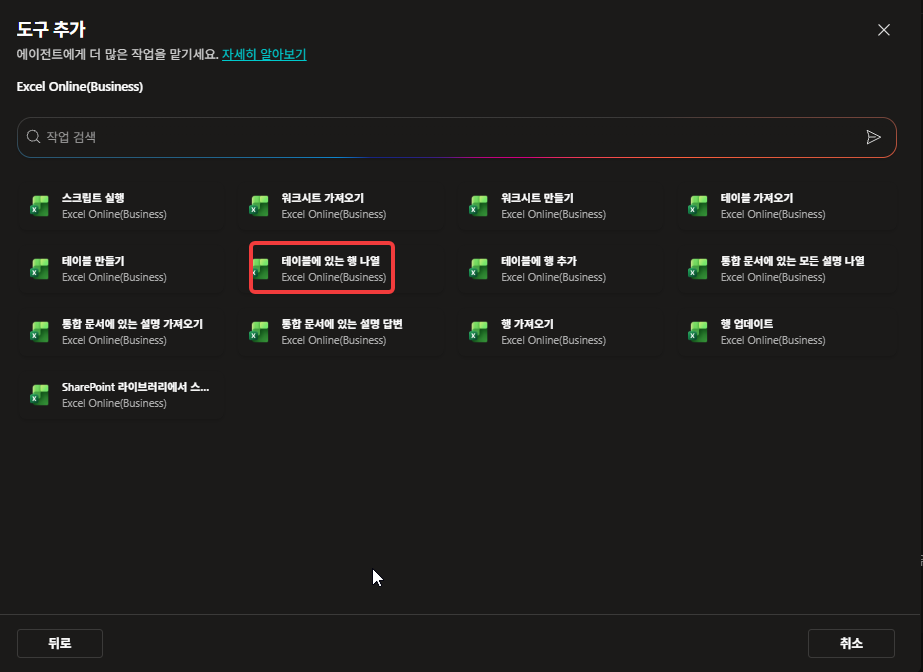Select the 스크립트 실행 action title
Image resolution: width=923 pixels, height=672 pixels.
tap(93, 198)
